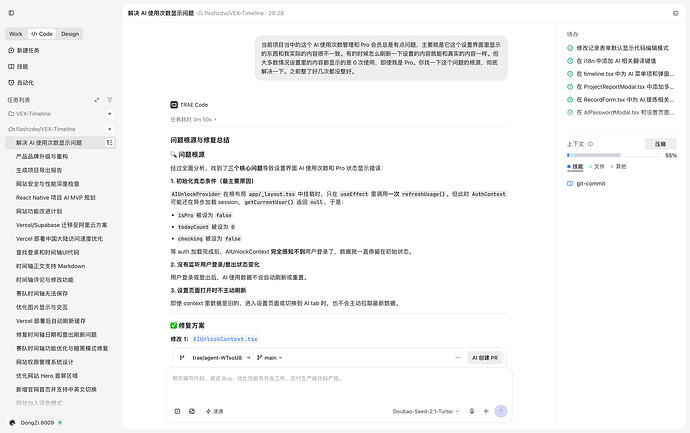Click the history clock icon in the input box
Viewport: 690px width, 433px height.
[x=177, y=411]
